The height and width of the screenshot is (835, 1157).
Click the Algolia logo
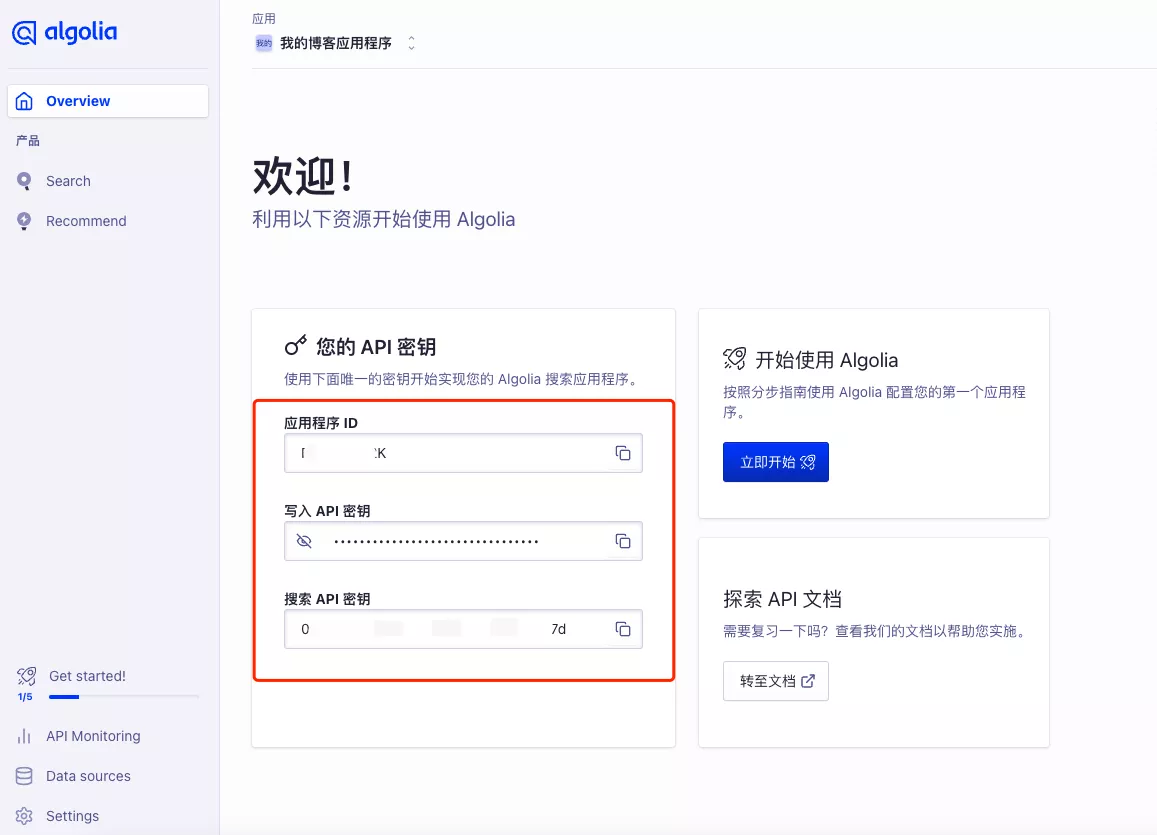click(64, 32)
